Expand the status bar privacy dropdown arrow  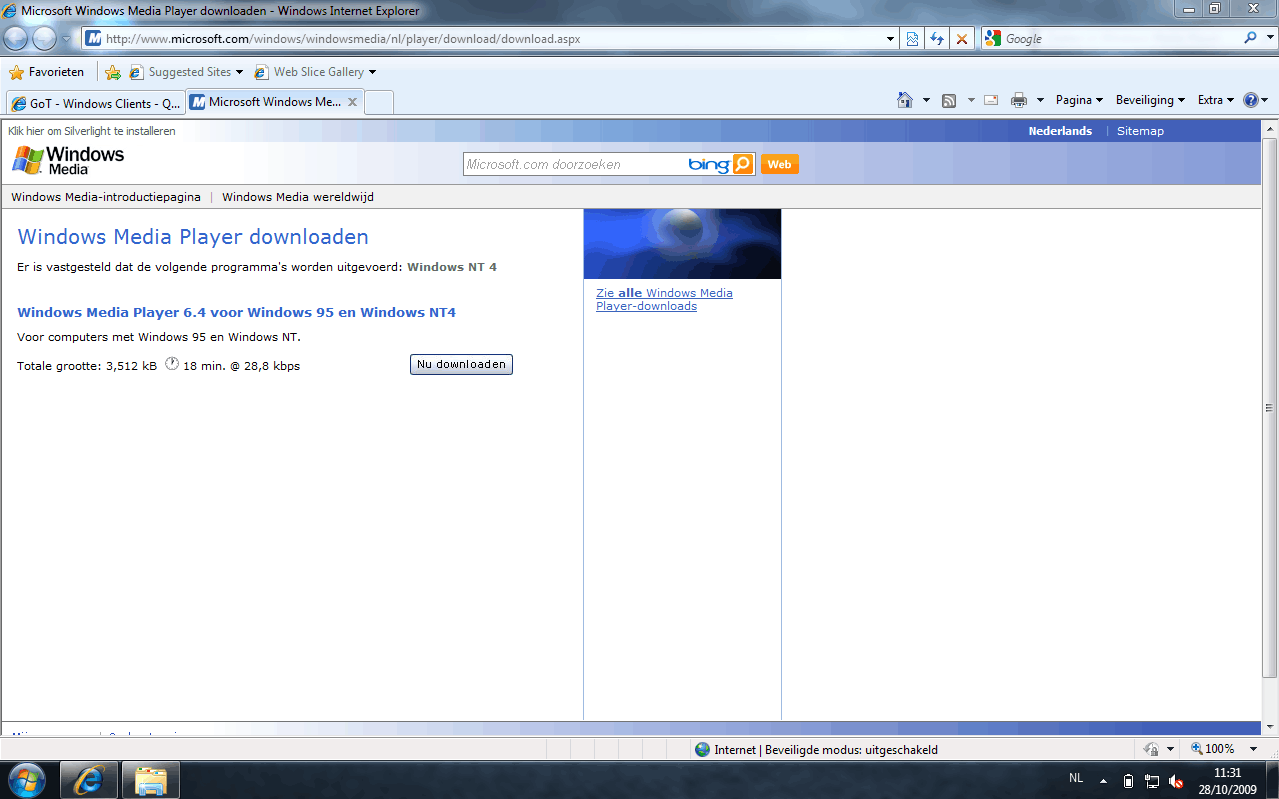pyautogui.click(x=1170, y=749)
